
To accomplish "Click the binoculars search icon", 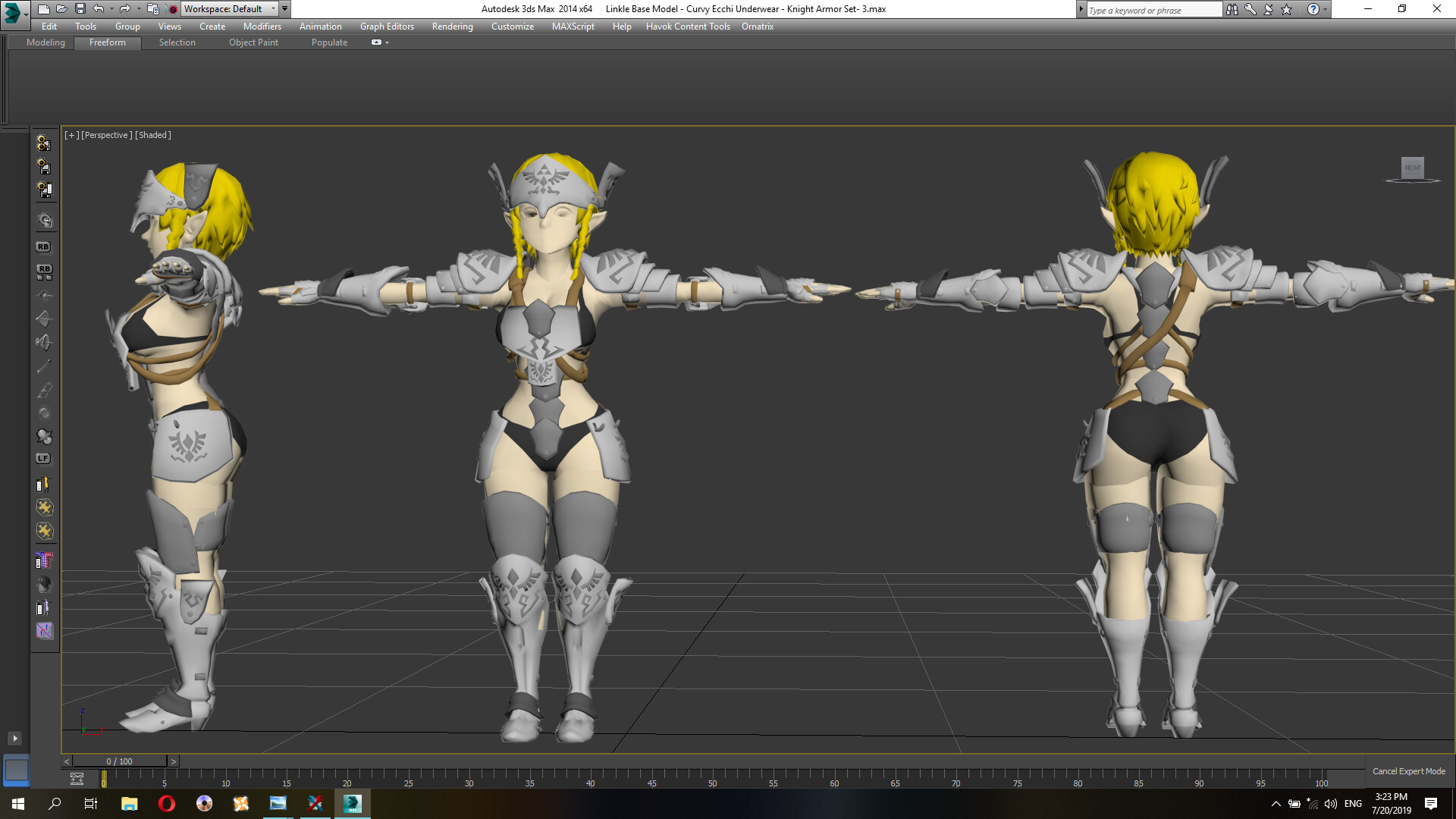I will [x=1232, y=9].
